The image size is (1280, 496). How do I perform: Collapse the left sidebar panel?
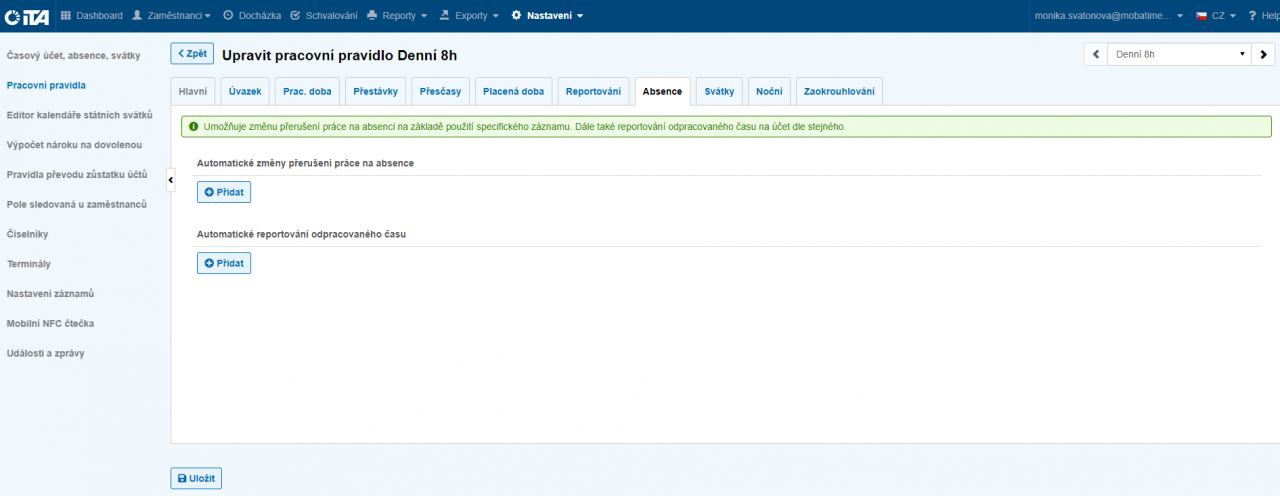169,178
